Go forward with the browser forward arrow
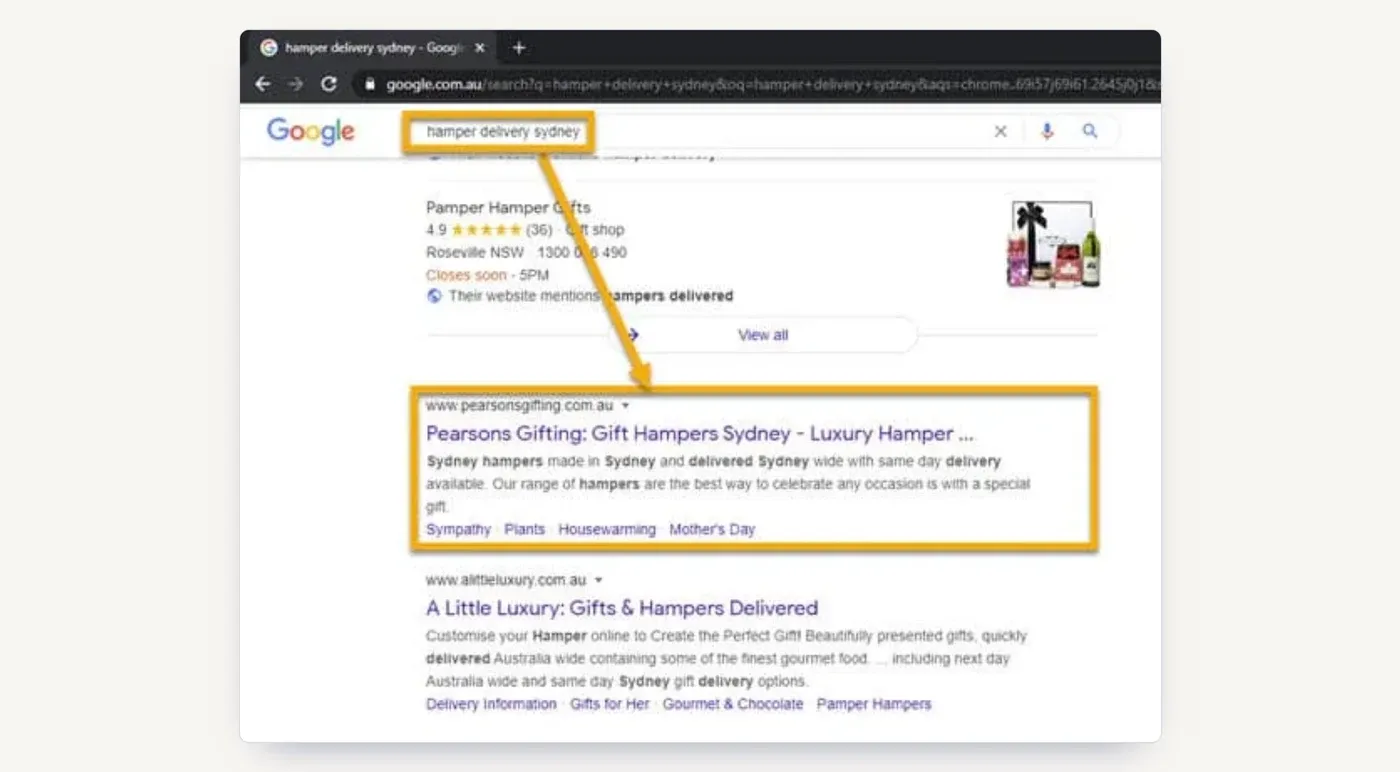The image size is (1400, 772). (295, 85)
